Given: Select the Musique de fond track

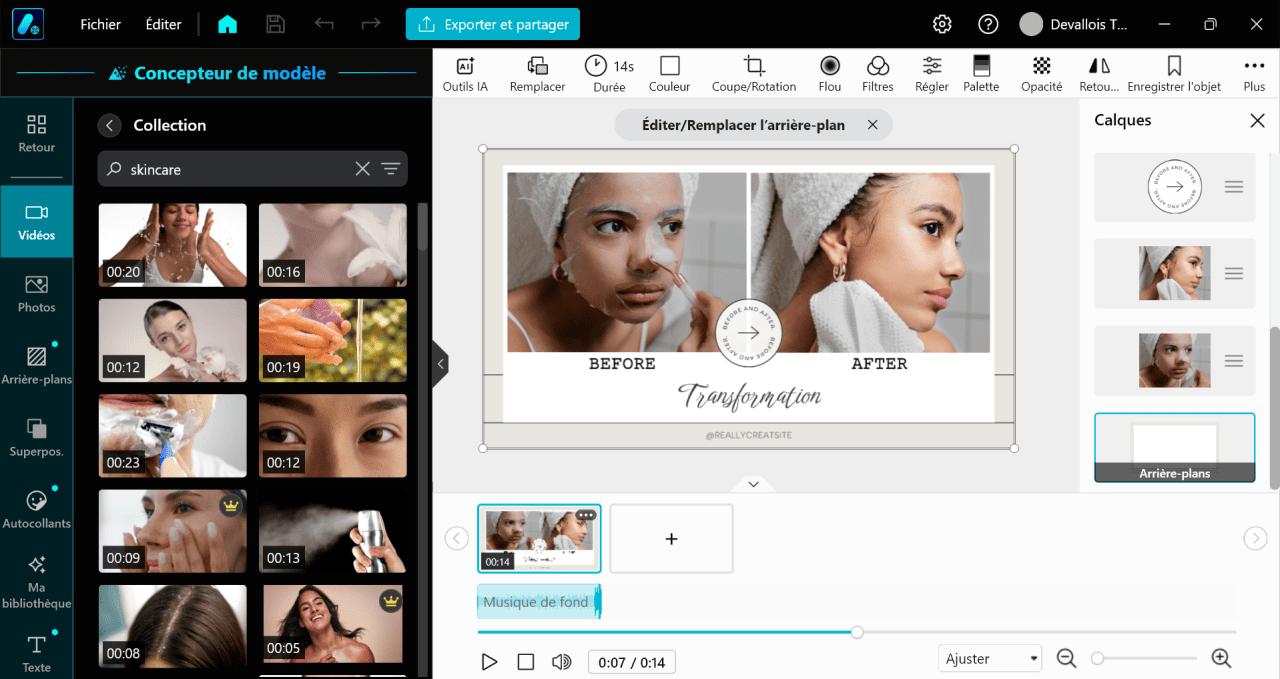Looking at the screenshot, I should [539, 602].
